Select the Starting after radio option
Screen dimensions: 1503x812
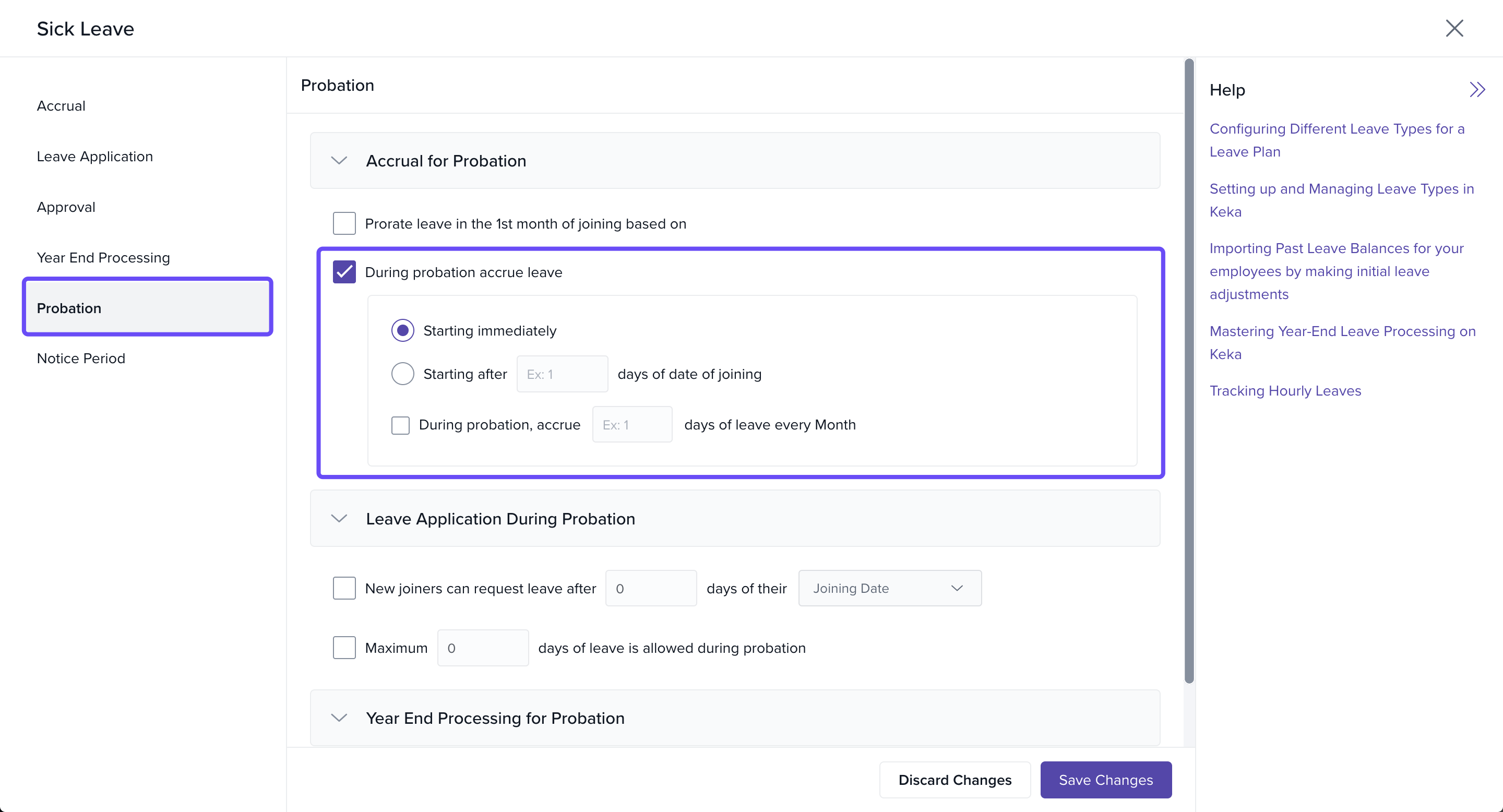point(402,374)
